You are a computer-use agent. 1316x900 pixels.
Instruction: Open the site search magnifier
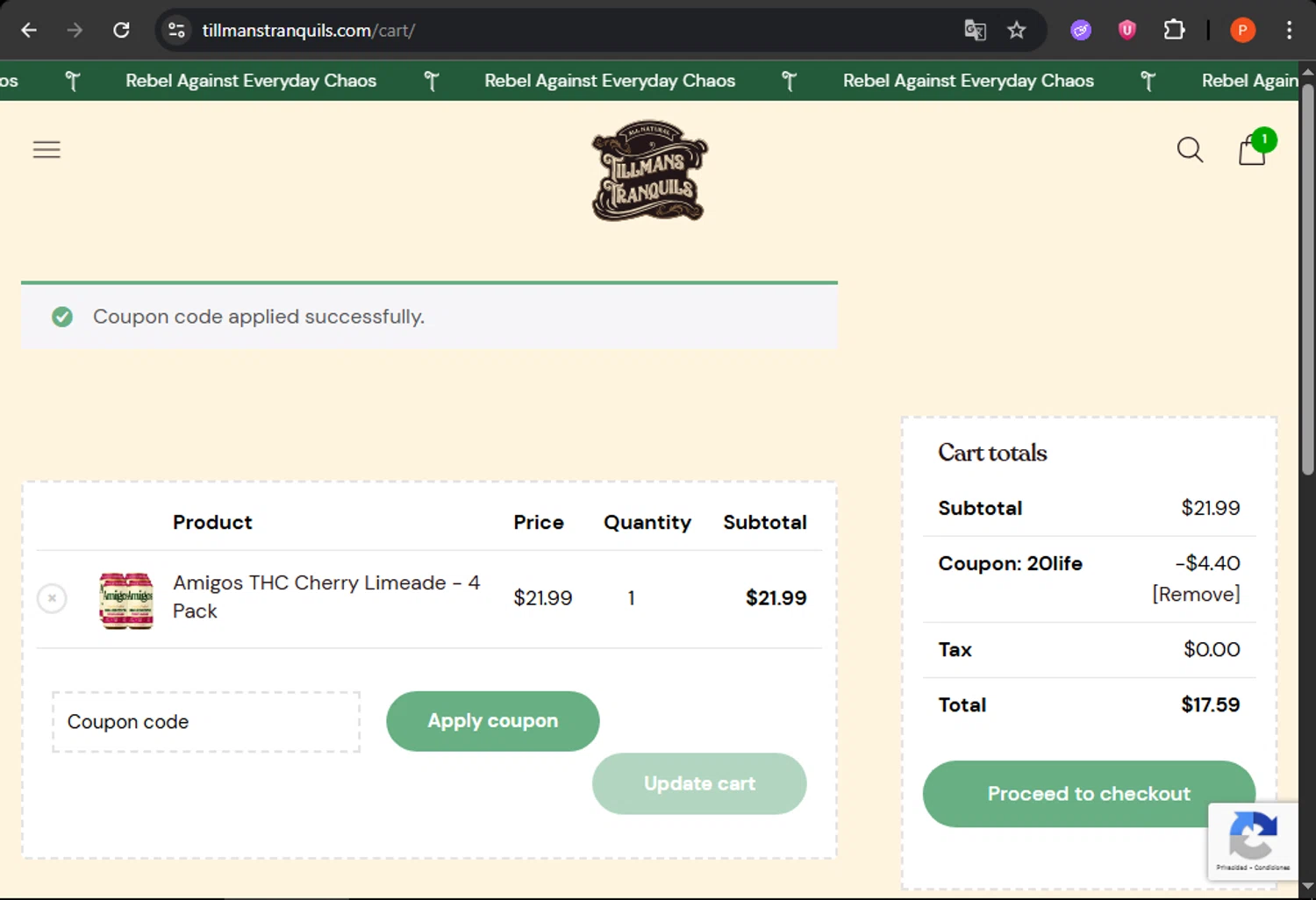[1190, 150]
